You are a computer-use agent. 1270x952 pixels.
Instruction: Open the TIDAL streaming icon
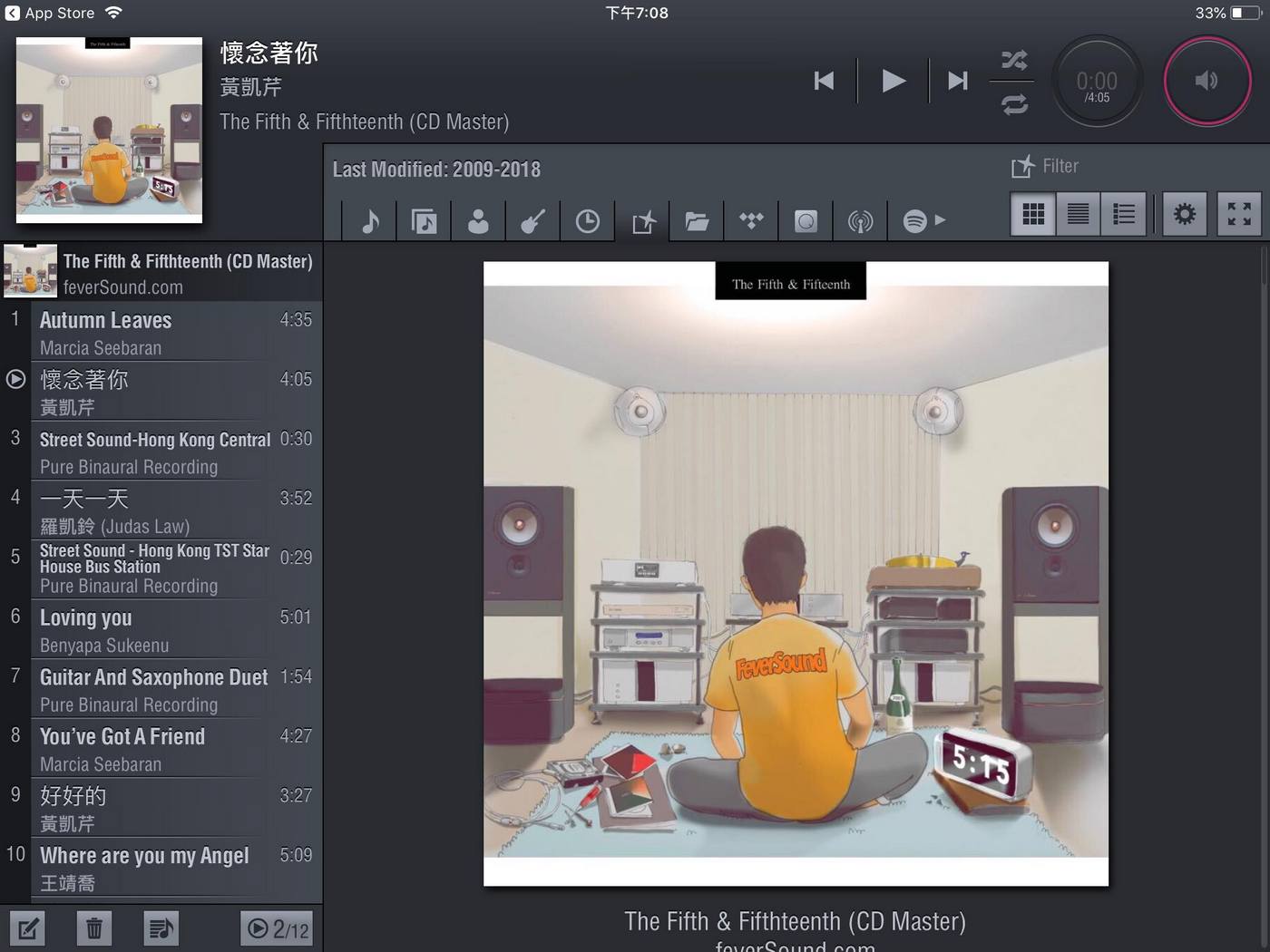(751, 220)
